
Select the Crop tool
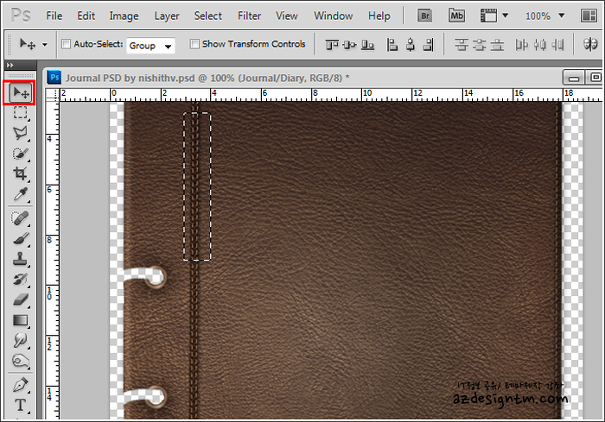[20, 174]
